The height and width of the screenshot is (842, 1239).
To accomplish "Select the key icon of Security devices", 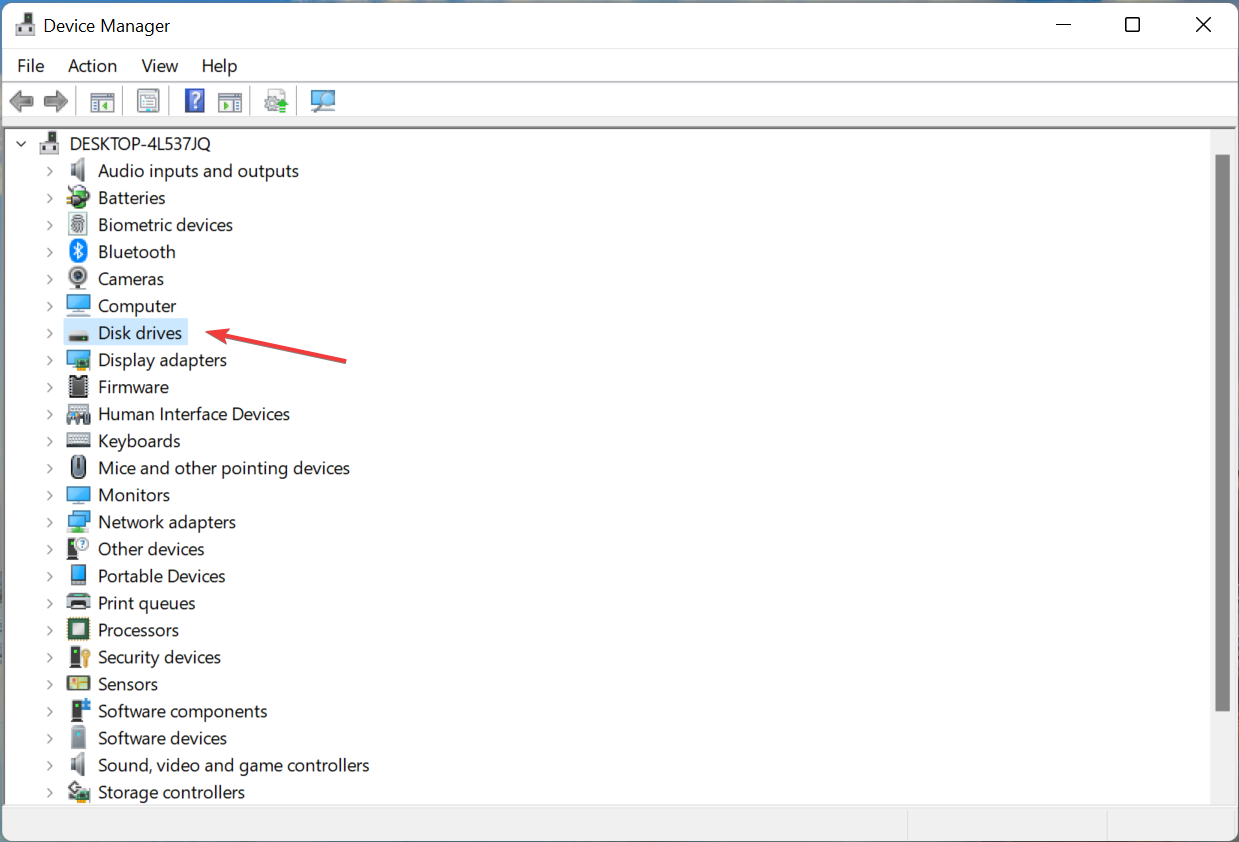I will pyautogui.click(x=78, y=657).
